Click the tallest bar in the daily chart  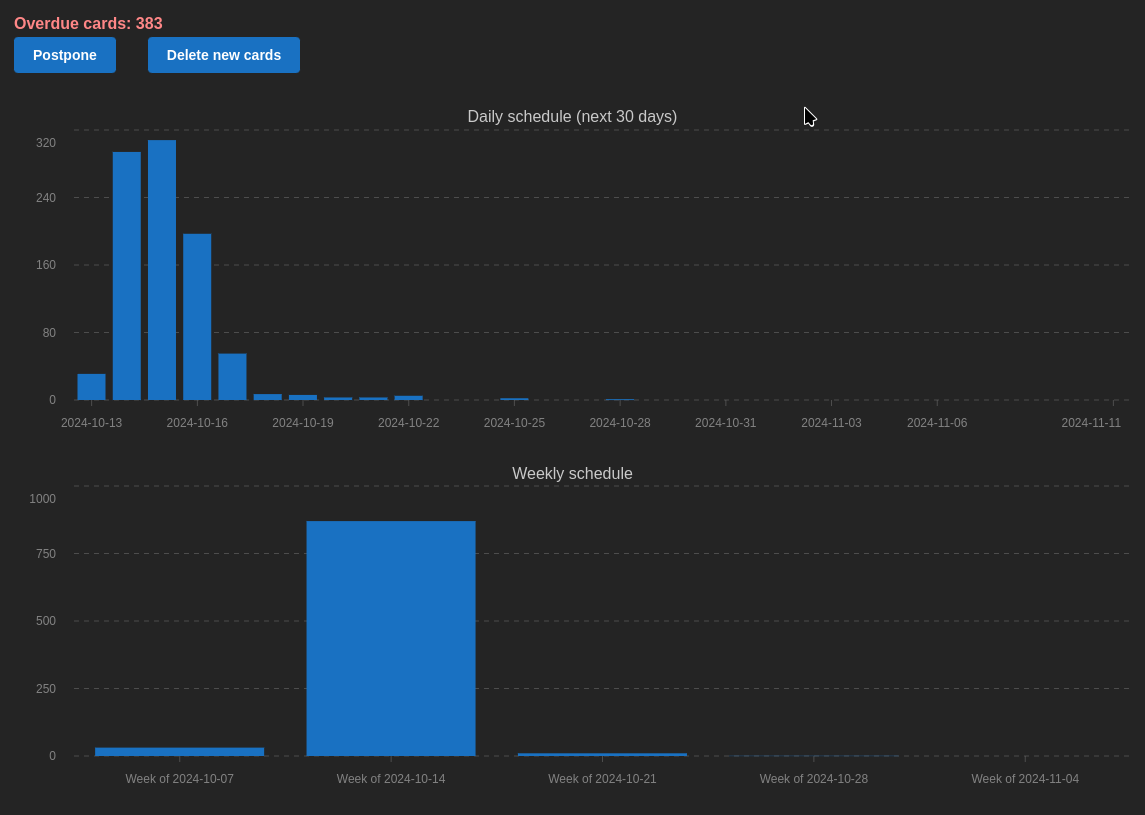pos(162,270)
